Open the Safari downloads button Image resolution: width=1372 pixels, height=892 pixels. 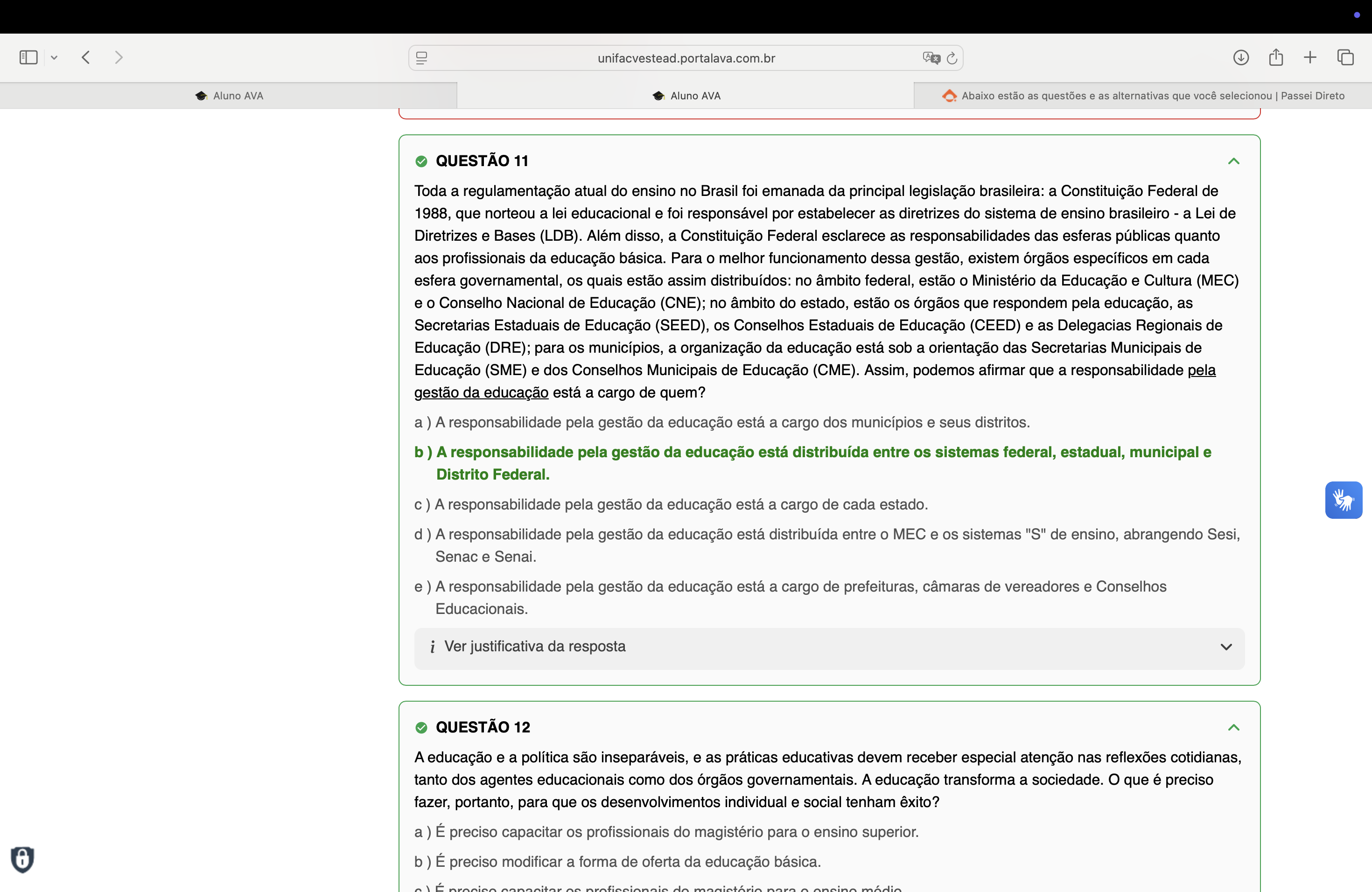[x=1240, y=58]
